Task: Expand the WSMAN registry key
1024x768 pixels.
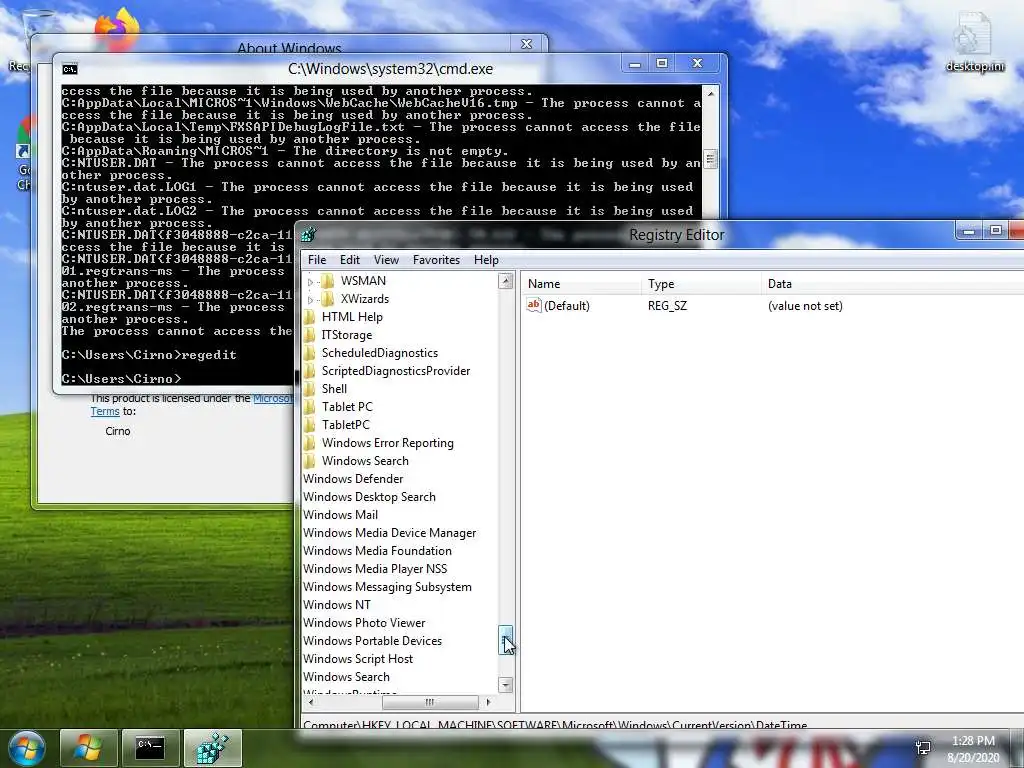Action: point(311,281)
